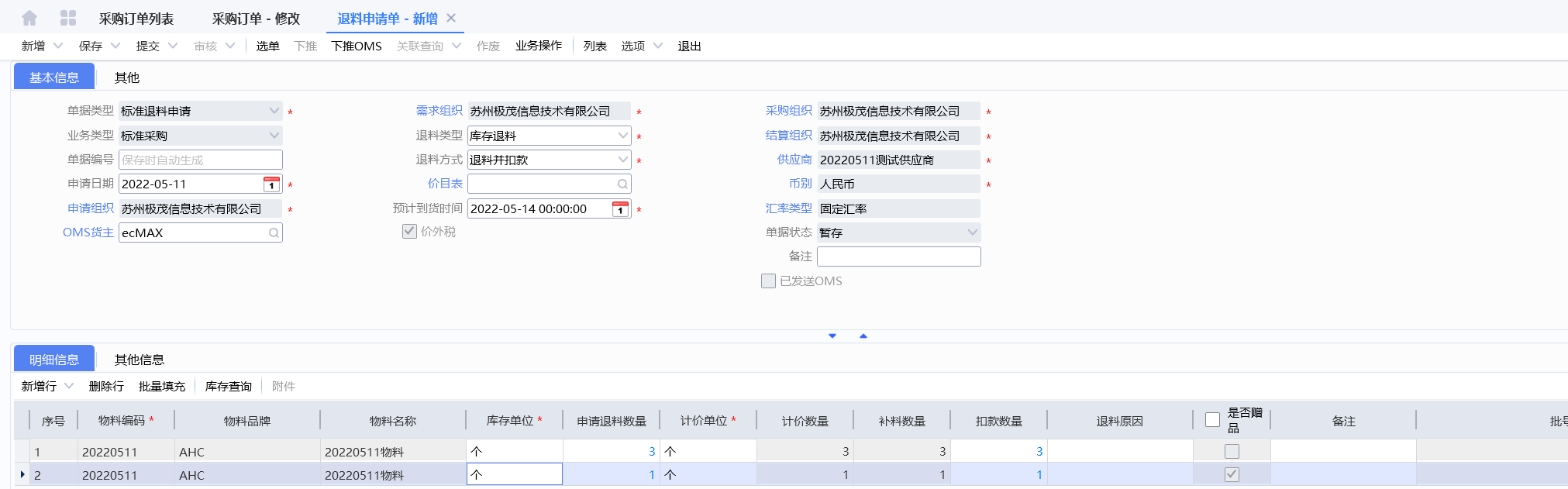Open the 业务操作 menu
The width and height of the screenshot is (1568, 489).
pos(539,46)
